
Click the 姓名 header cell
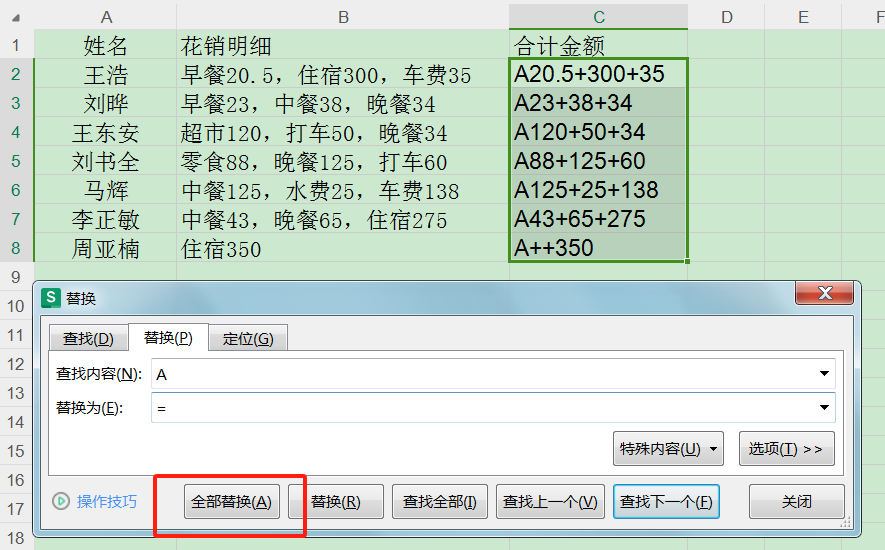point(106,45)
